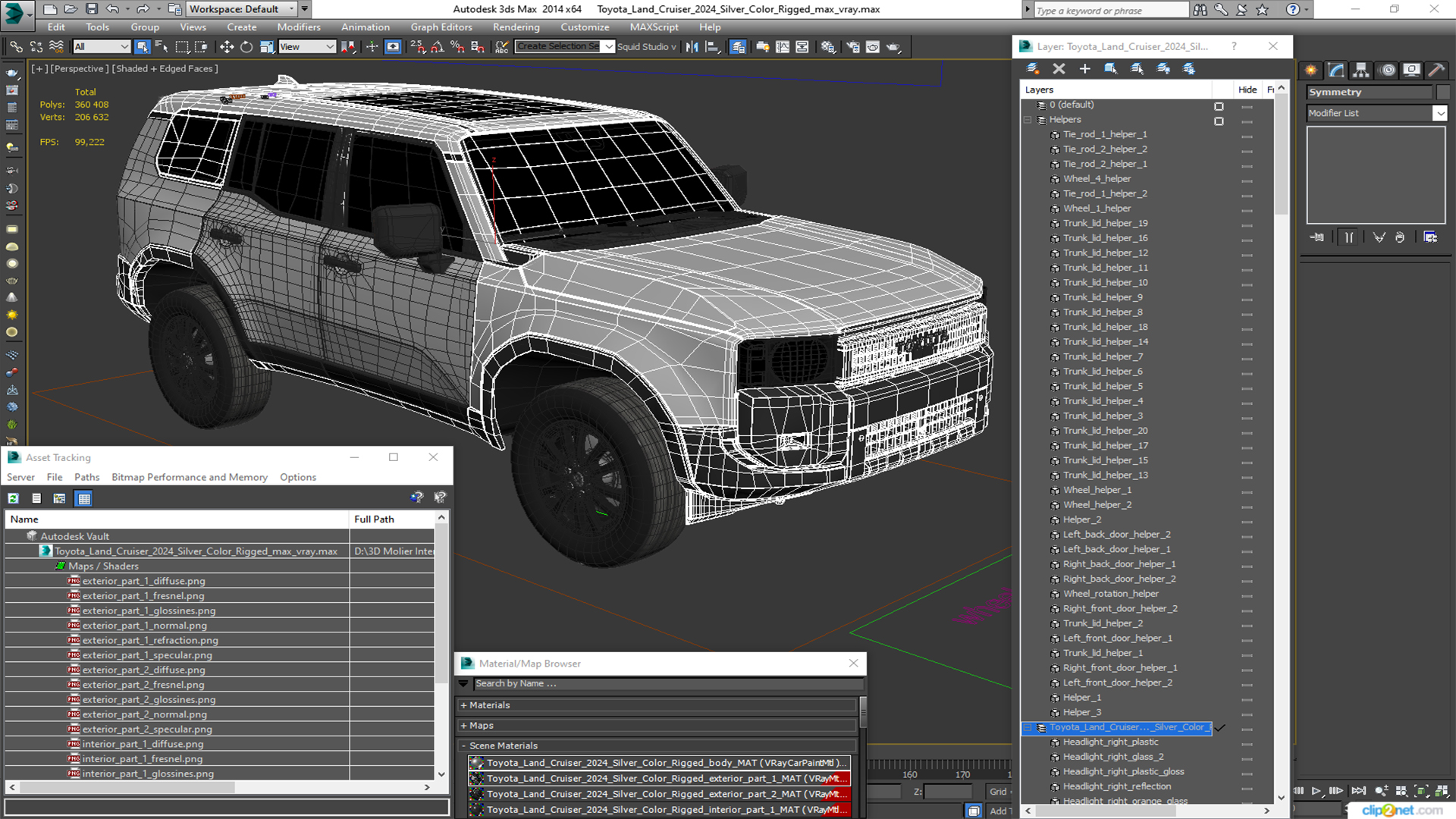Viewport: 1456px width, 819px height.
Task: Collapse the Toyota_Land_Cruiser Silver_Color layer
Action: click(1028, 727)
